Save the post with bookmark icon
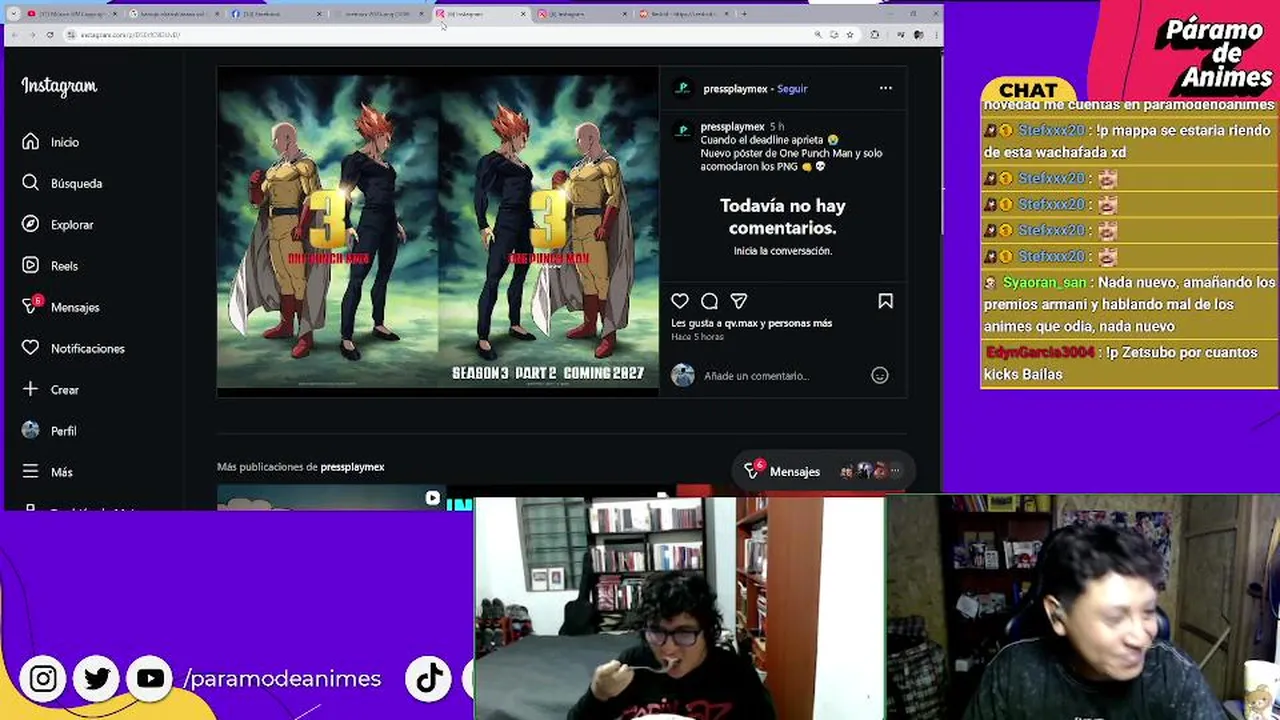Screen dimensions: 1280x720 click(x=885, y=301)
